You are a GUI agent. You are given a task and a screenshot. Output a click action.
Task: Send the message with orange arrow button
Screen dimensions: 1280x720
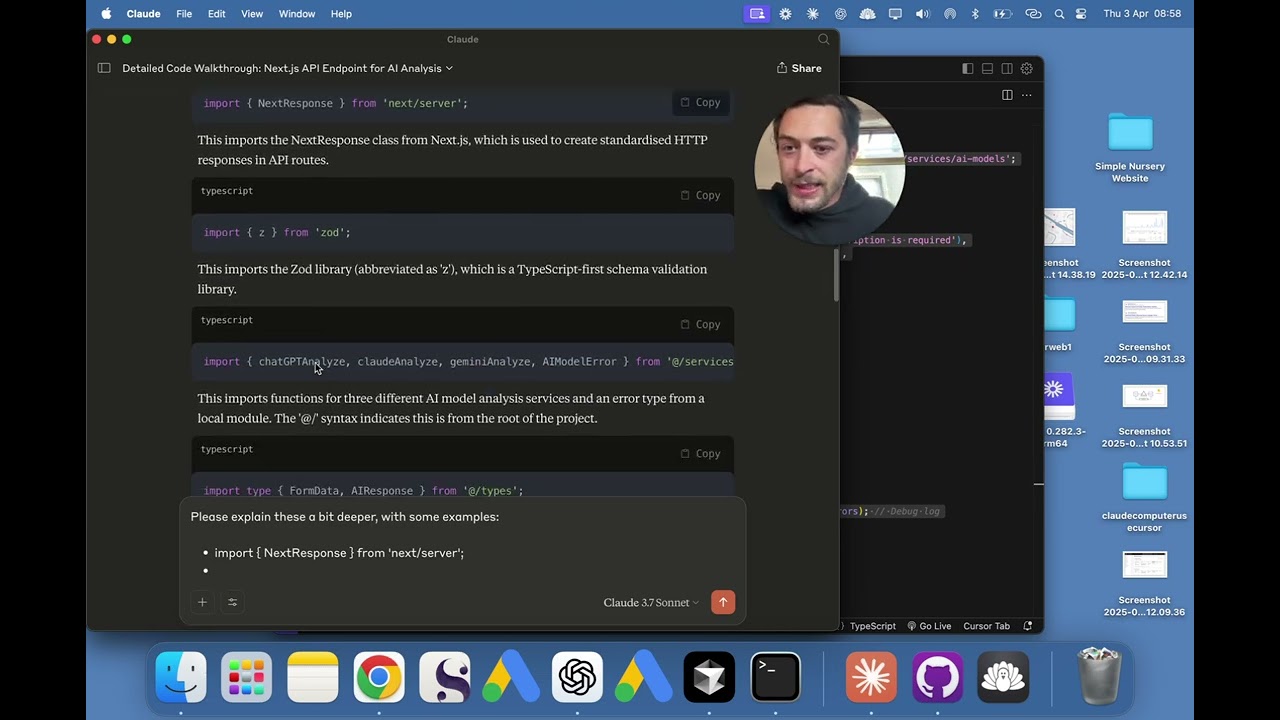pos(723,602)
